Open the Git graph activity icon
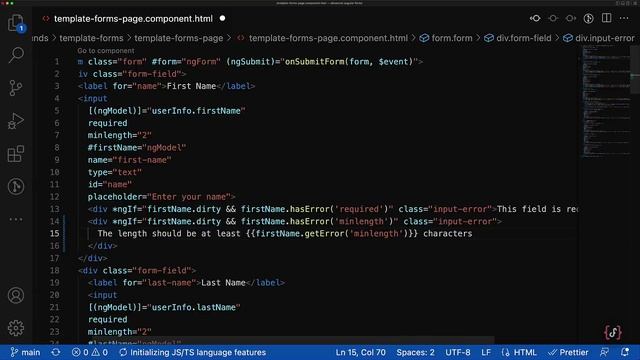 click(x=16, y=187)
